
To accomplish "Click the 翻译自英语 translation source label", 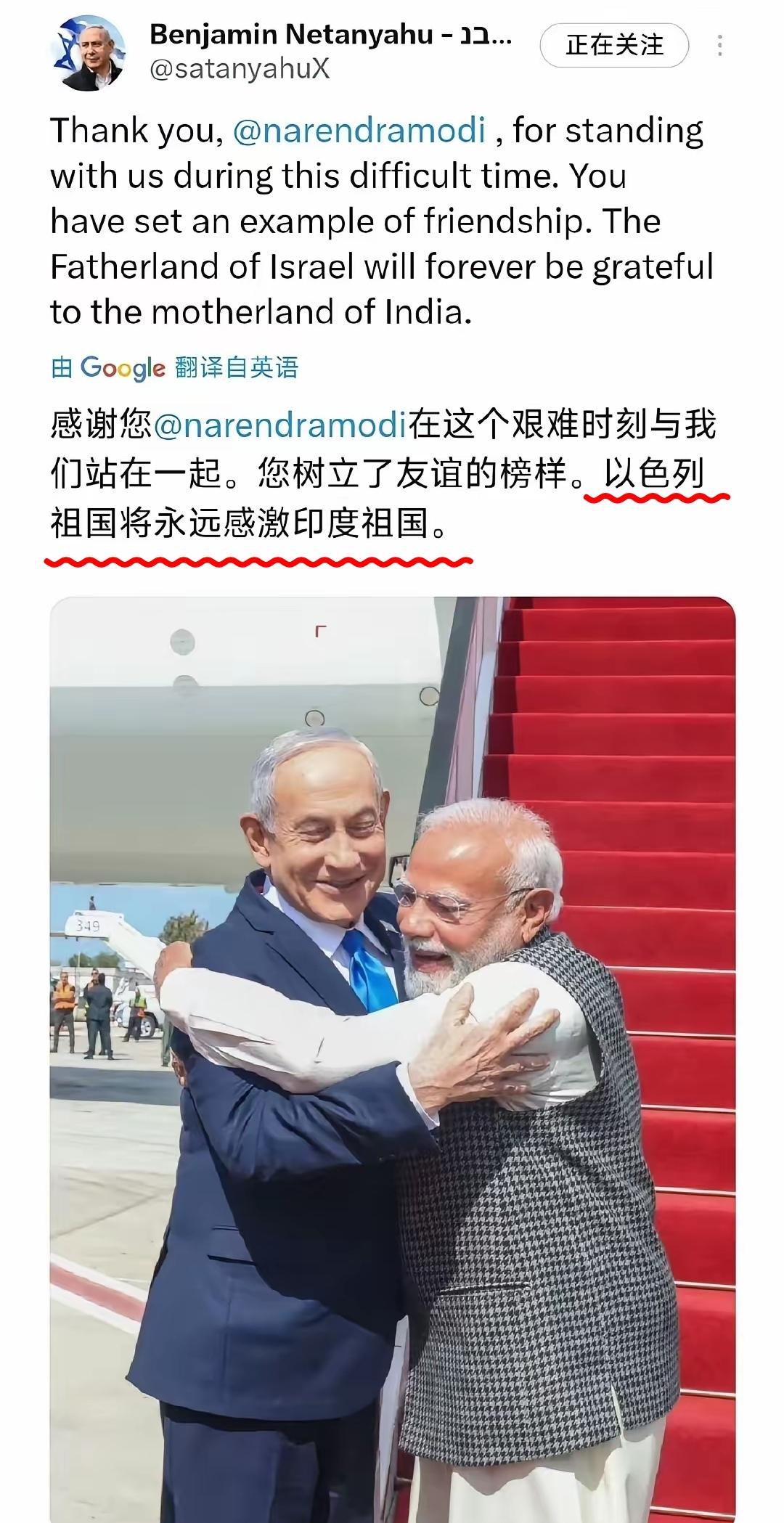I will click(x=237, y=367).
